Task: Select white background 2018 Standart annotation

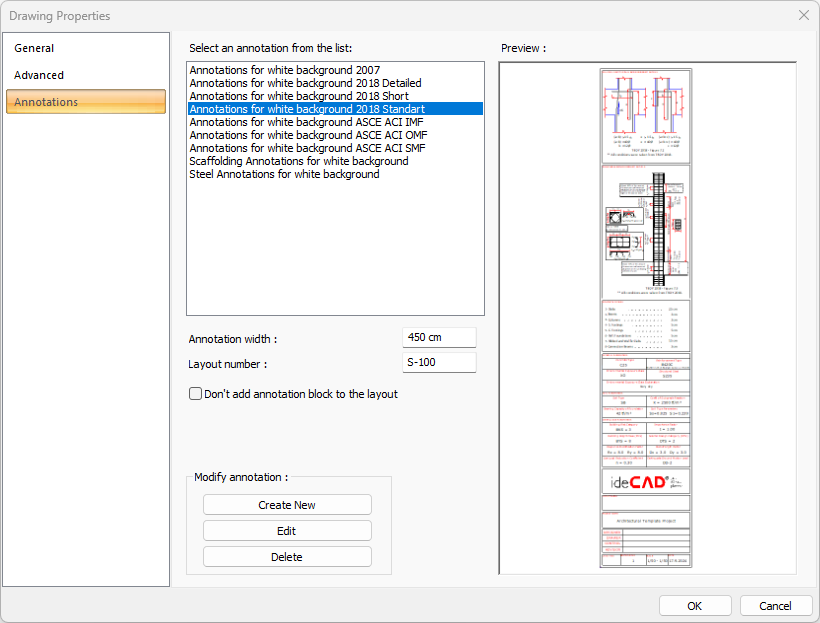Action: coord(306,109)
